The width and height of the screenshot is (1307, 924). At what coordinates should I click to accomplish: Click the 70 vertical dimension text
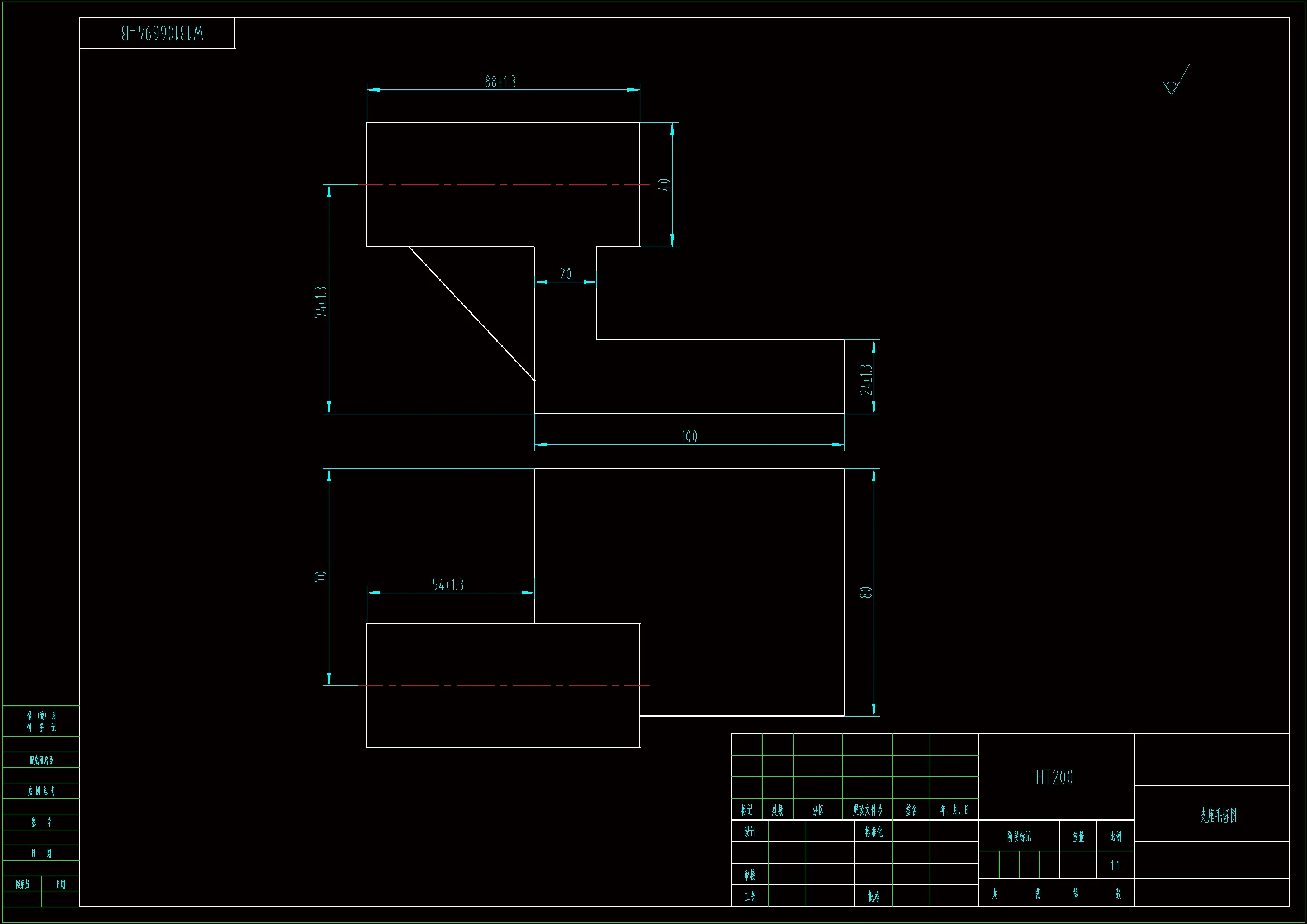click(x=320, y=576)
